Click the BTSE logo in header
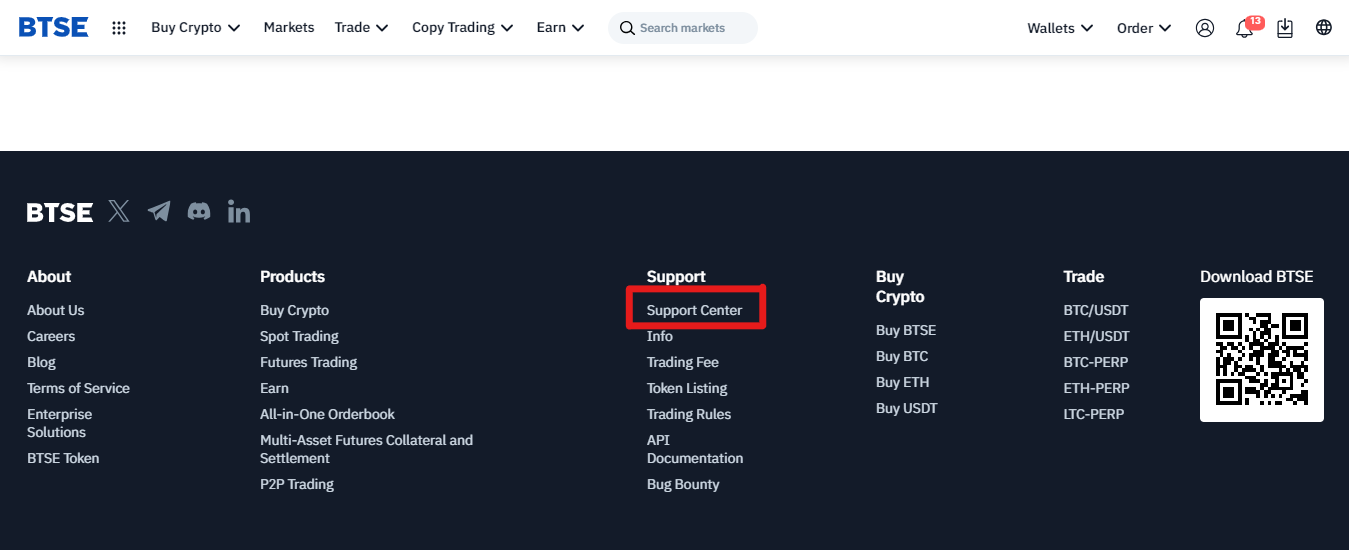1349x550 pixels. point(54,28)
